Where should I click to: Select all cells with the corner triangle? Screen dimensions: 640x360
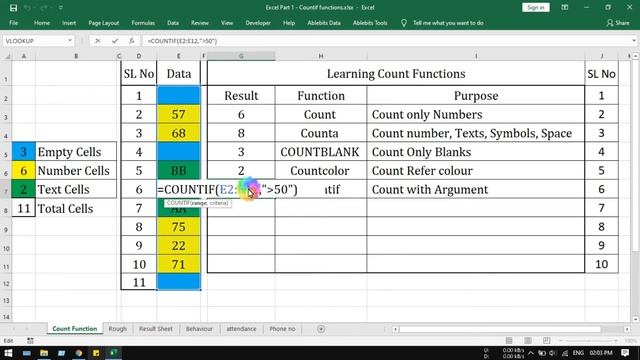point(7,56)
